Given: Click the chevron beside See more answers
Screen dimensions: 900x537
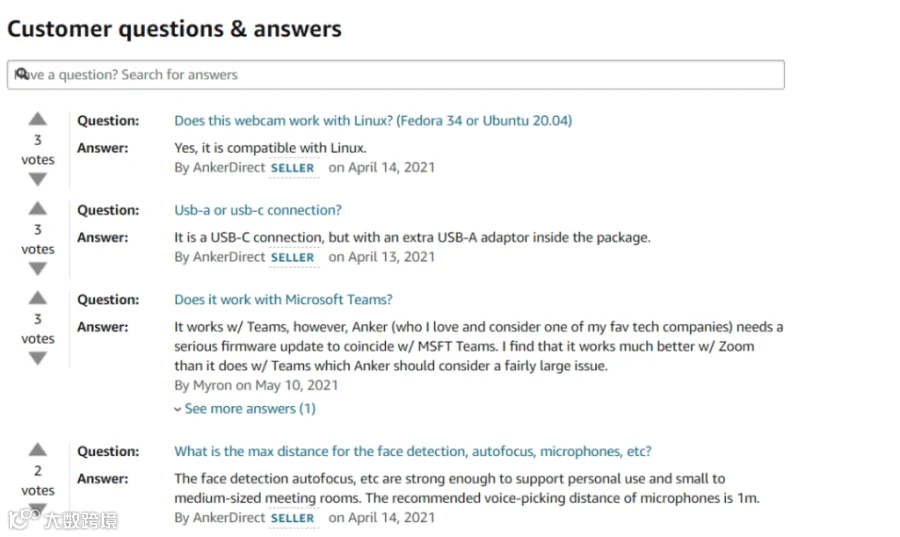Looking at the screenshot, I should [178, 409].
